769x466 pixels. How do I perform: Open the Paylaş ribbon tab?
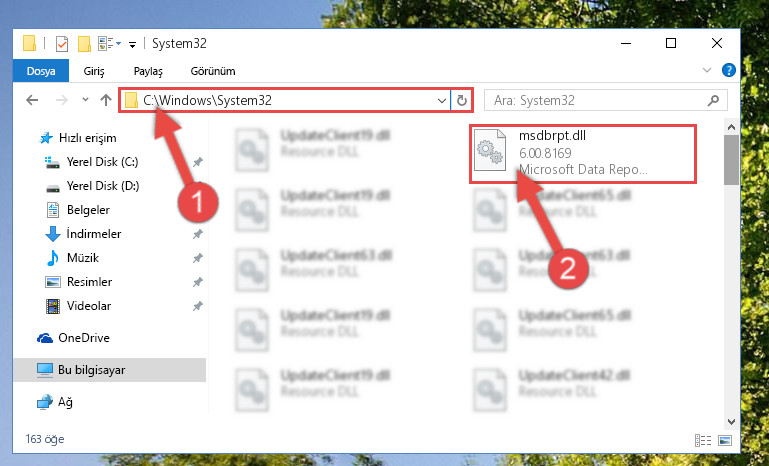(148, 71)
